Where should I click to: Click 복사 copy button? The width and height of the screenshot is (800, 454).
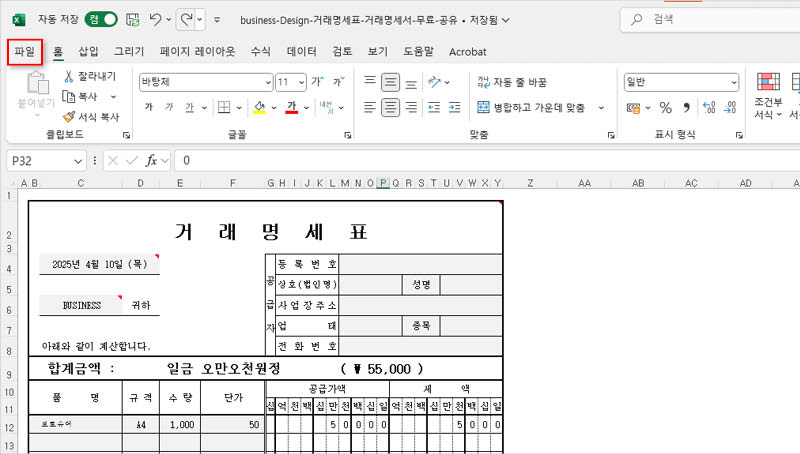(80, 96)
